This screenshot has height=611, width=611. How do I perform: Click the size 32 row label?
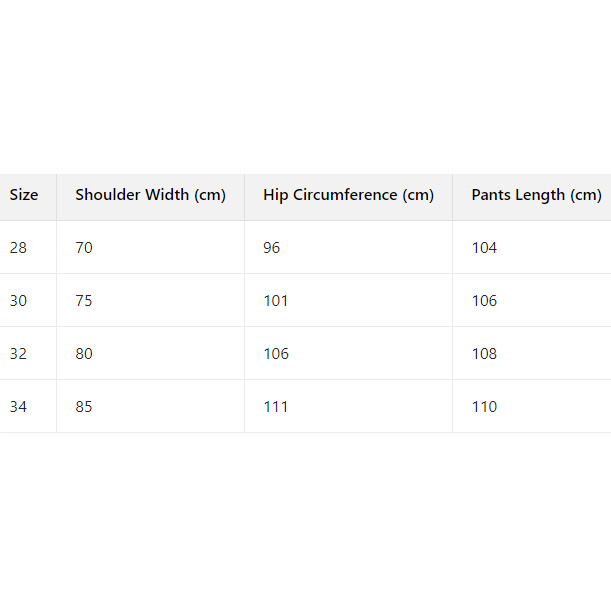19,354
